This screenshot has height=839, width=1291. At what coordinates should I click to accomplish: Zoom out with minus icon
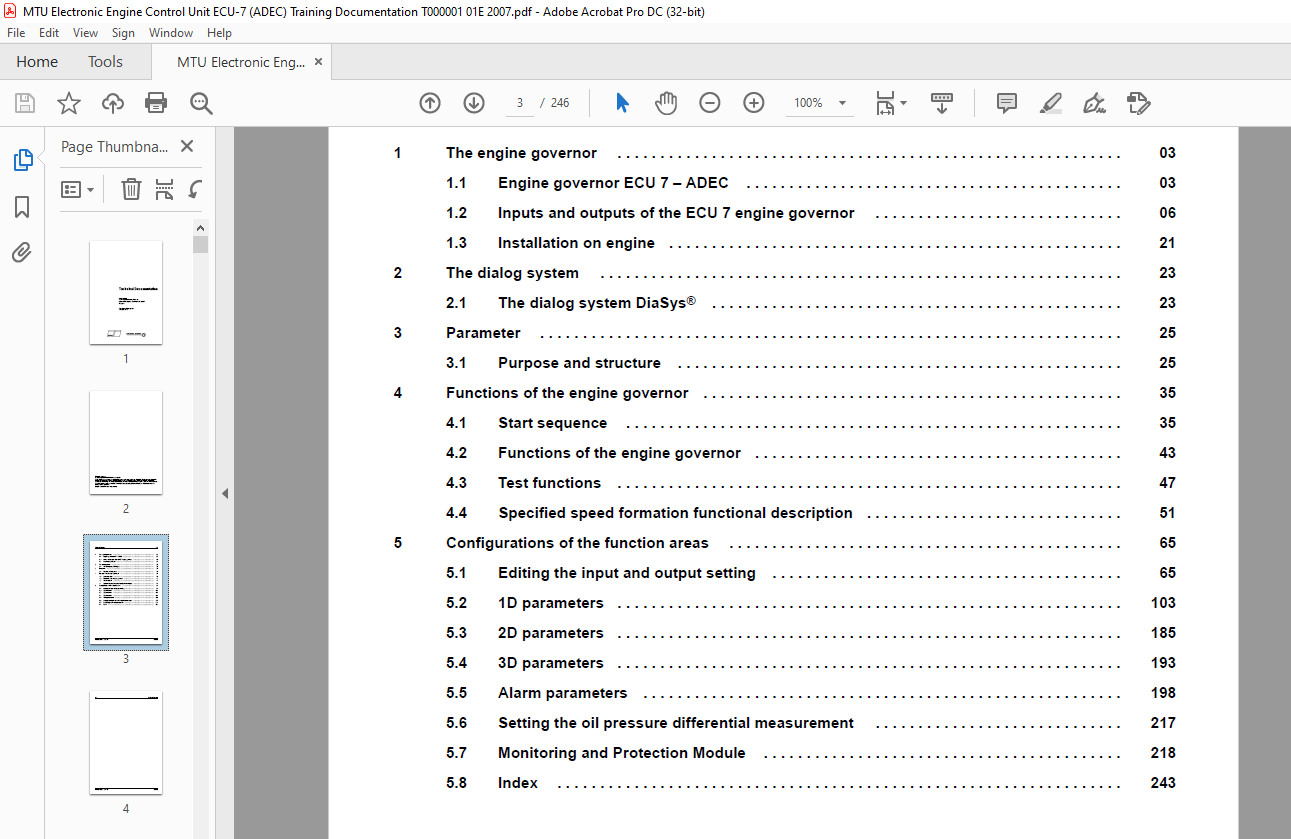click(710, 103)
